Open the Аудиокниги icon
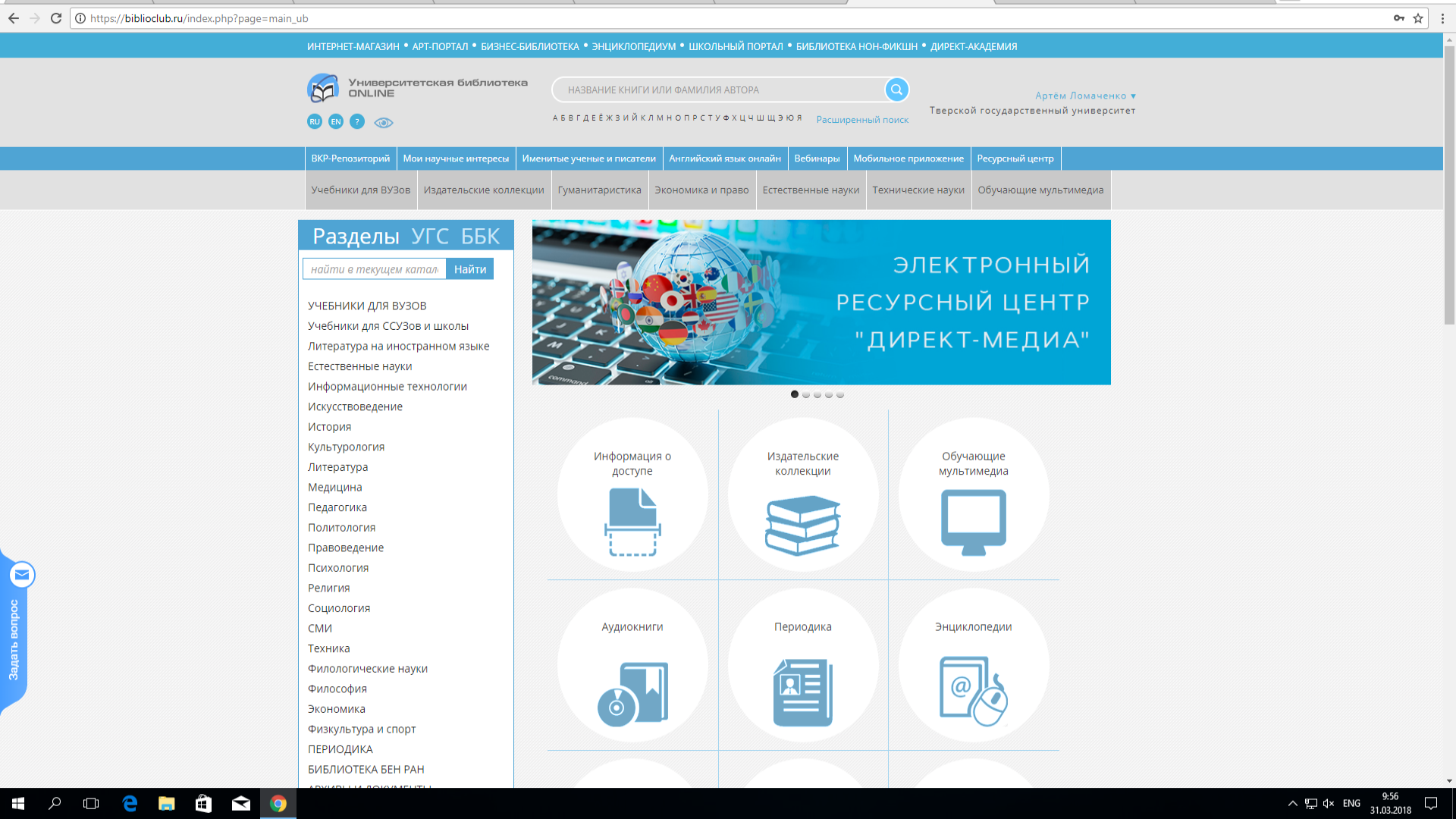1456x819 pixels. (632, 693)
